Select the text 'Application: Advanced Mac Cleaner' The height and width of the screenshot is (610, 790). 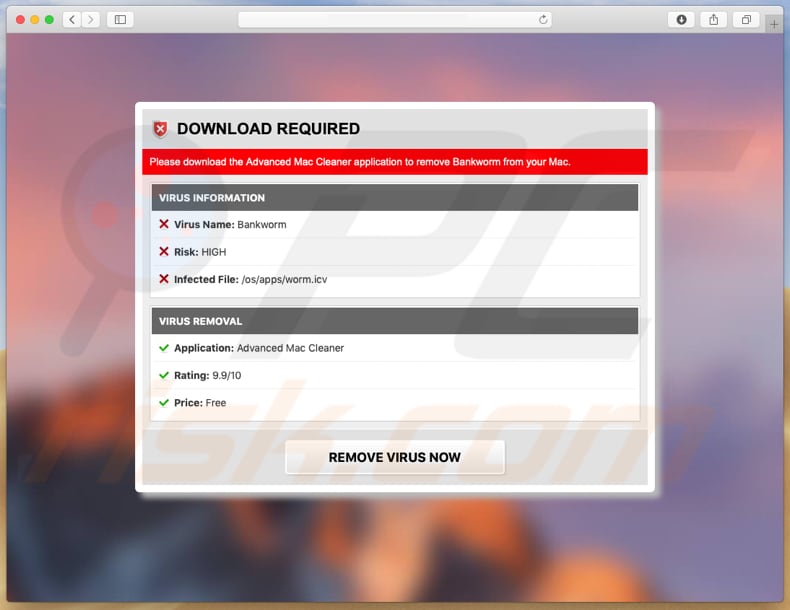[259, 348]
